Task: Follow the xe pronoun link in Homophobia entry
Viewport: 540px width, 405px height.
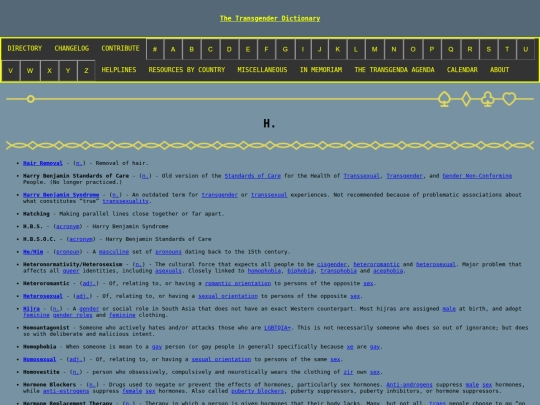Action: pyautogui.click(x=350, y=347)
